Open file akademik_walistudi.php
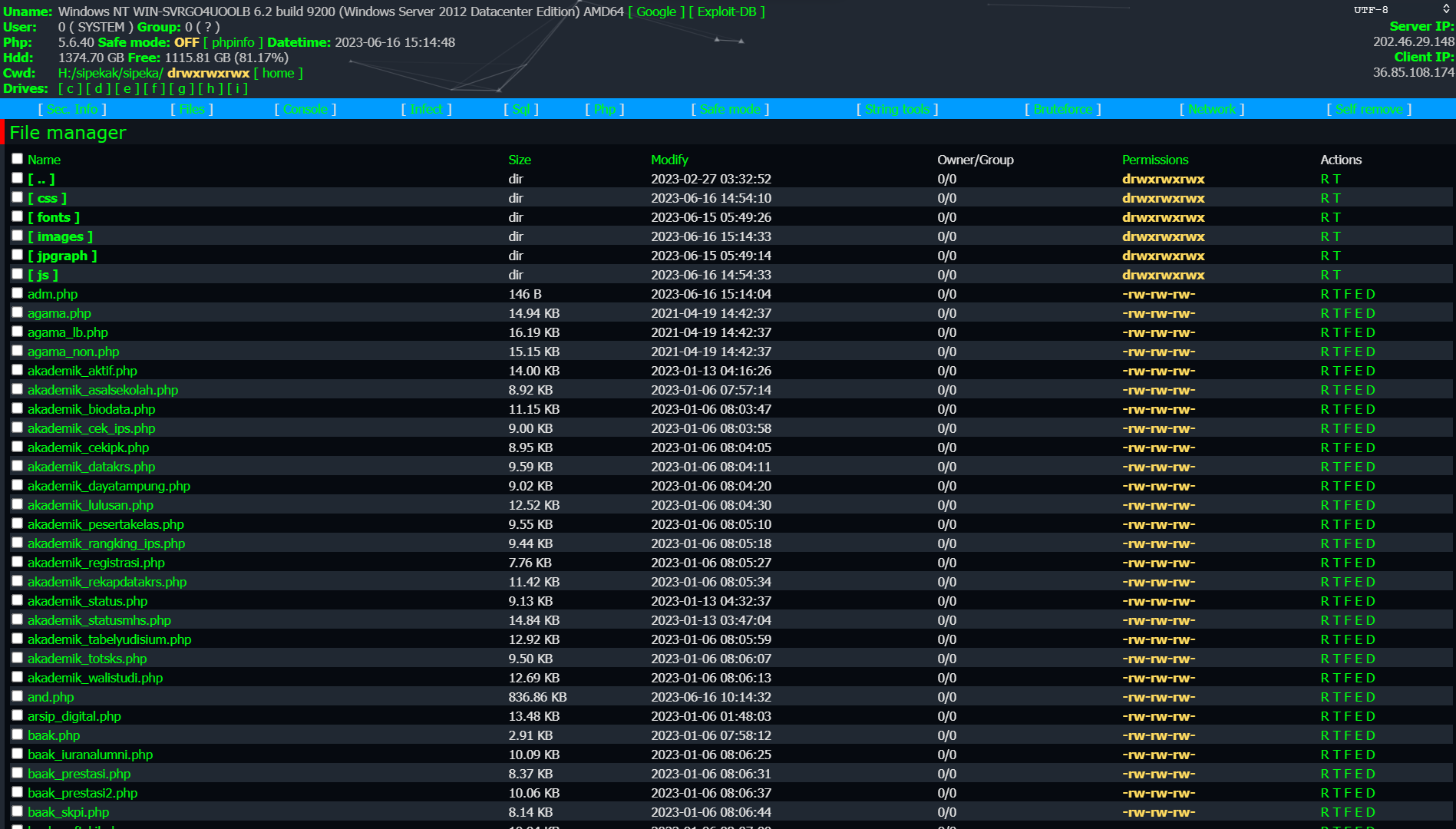Screen dimensions: 1456x829 [x=95, y=678]
